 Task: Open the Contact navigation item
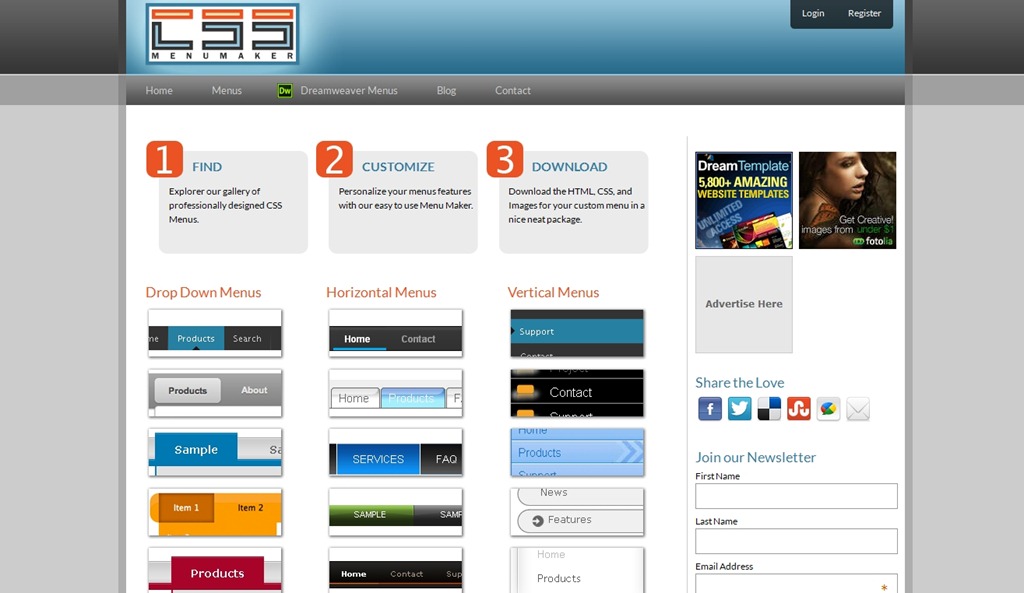click(x=513, y=91)
